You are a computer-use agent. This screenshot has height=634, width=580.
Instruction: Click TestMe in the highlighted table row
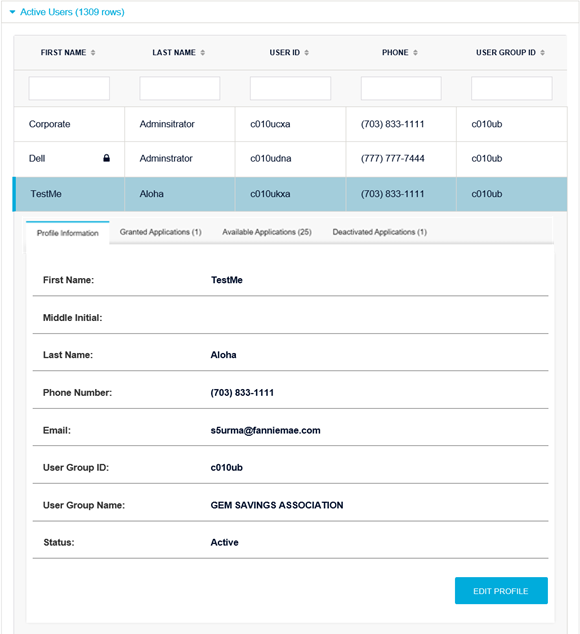click(46, 194)
